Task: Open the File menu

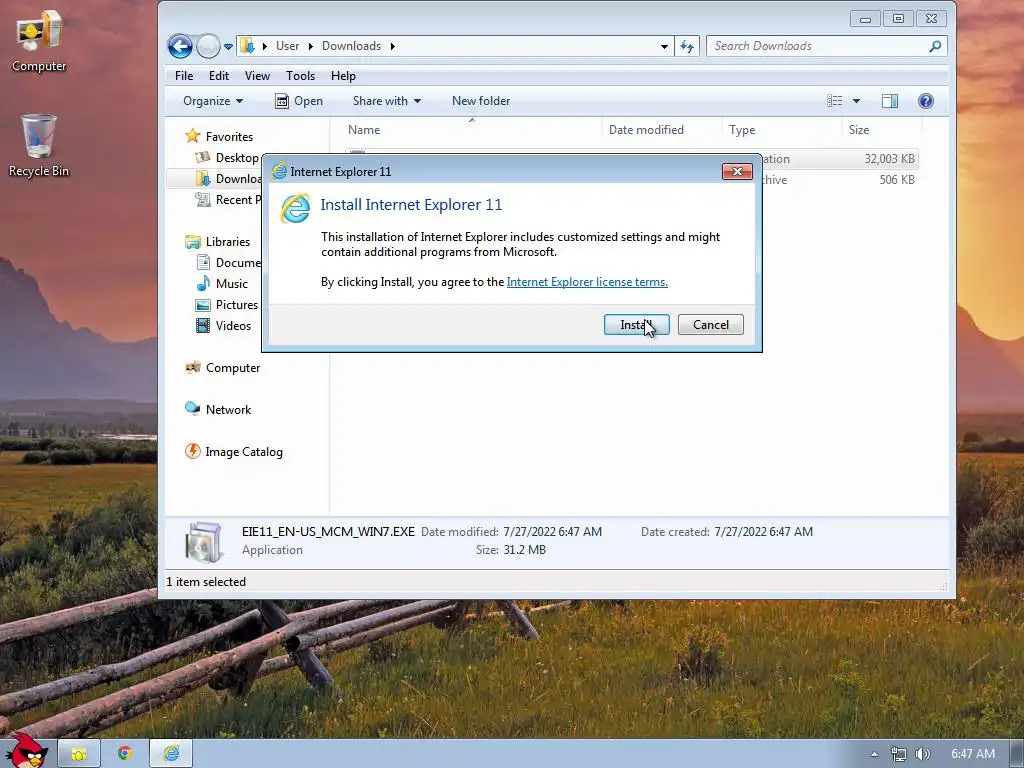Action: tap(184, 76)
